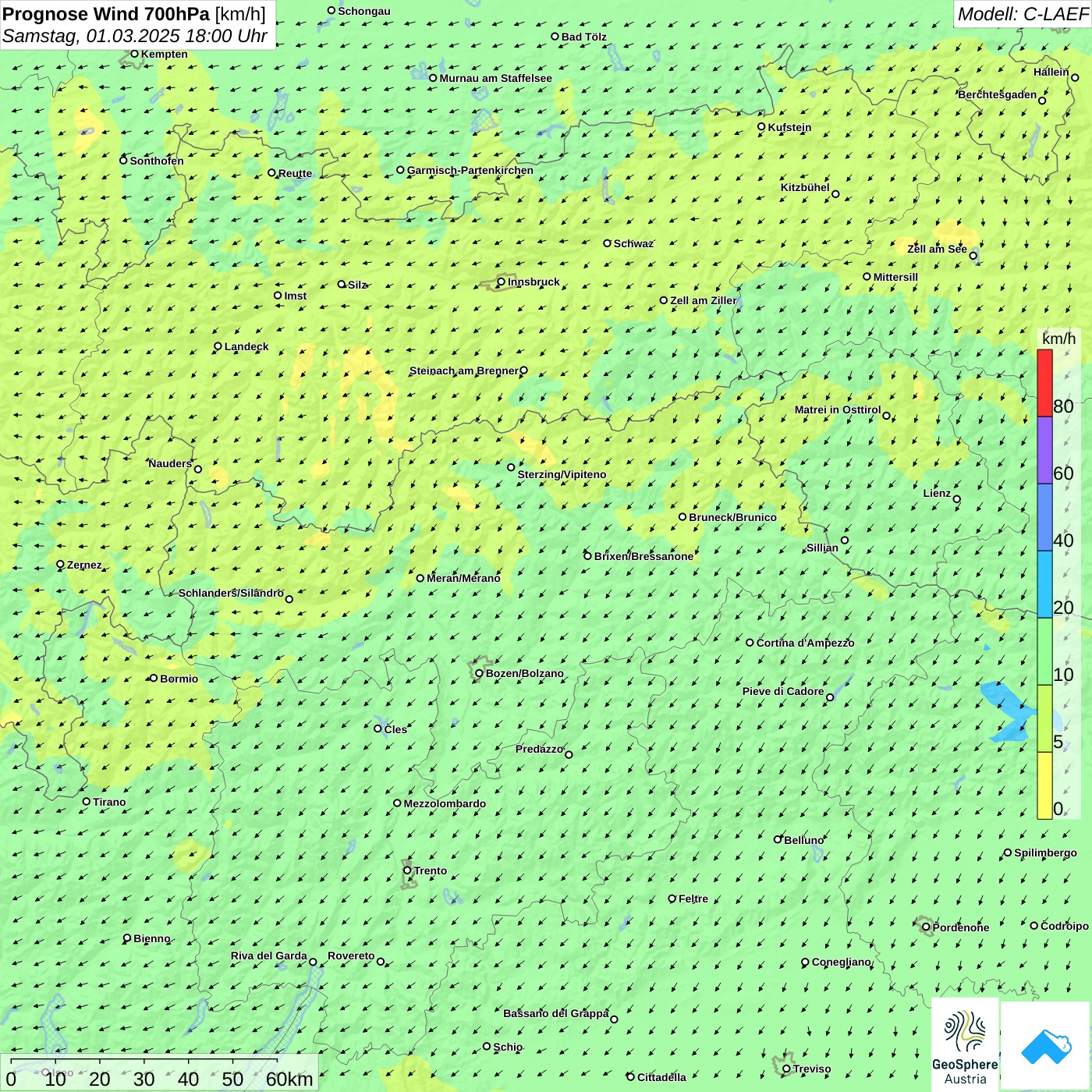Click the 'Murnau am Staffelsee' label
Screen dimensions: 1092x1092
tap(496, 78)
